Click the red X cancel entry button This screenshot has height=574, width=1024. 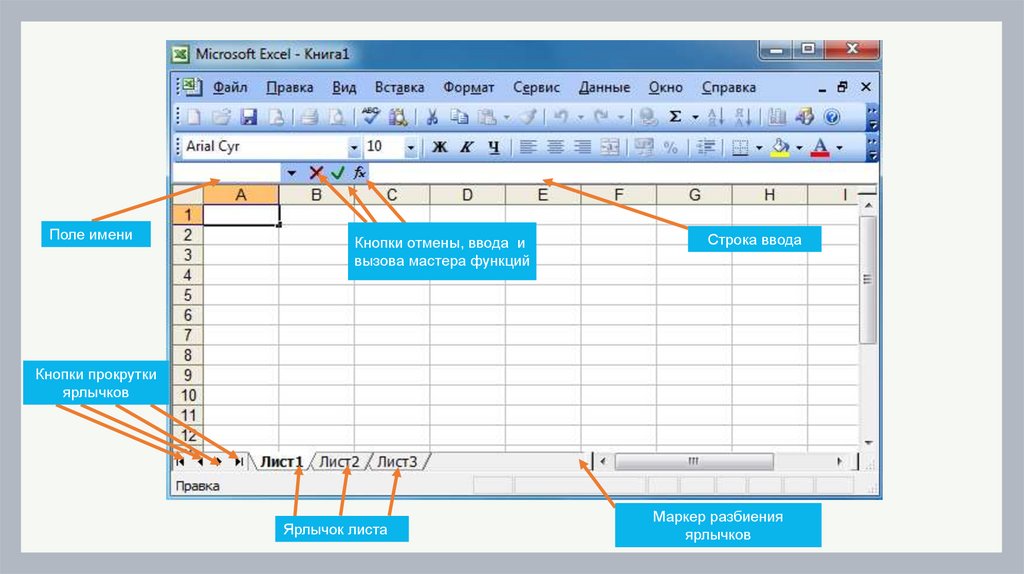[316, 172]
